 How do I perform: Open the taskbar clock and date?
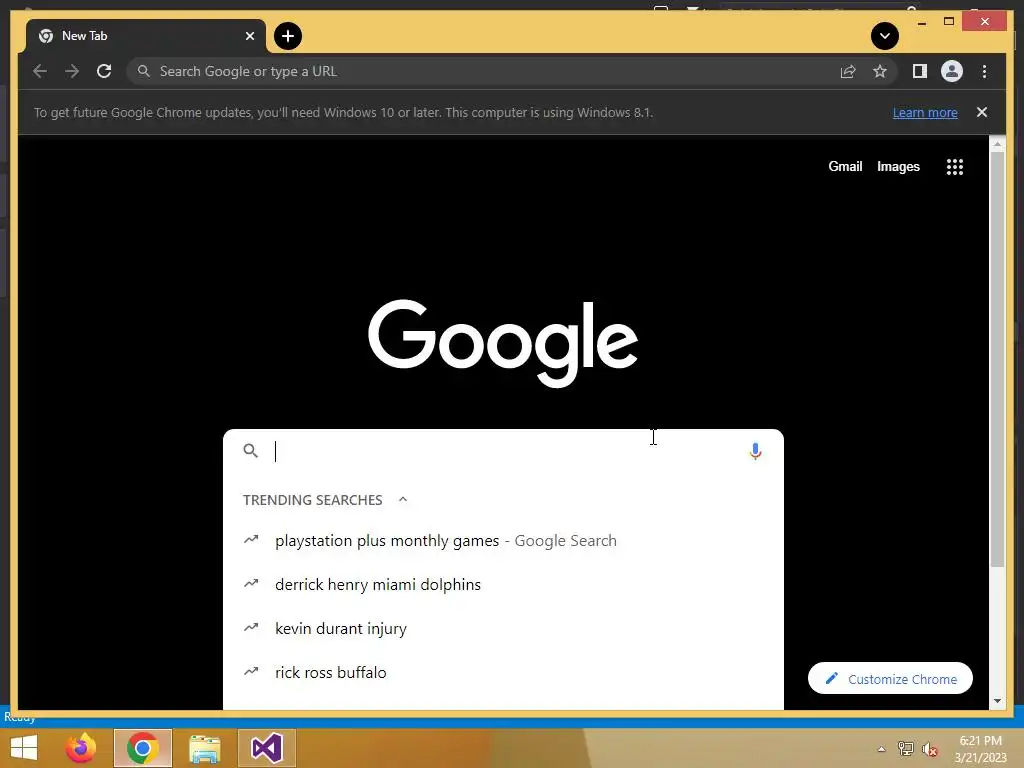coord(980,749)
